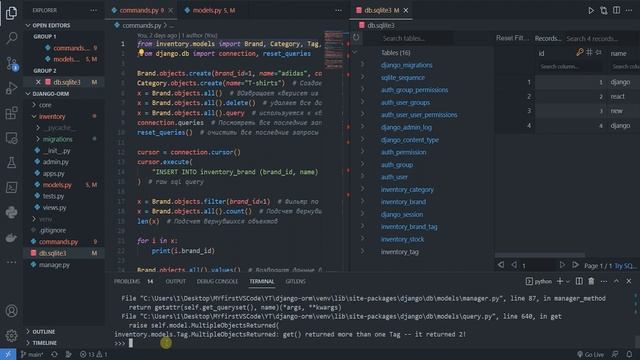Open the inventory_stock table

402,239
